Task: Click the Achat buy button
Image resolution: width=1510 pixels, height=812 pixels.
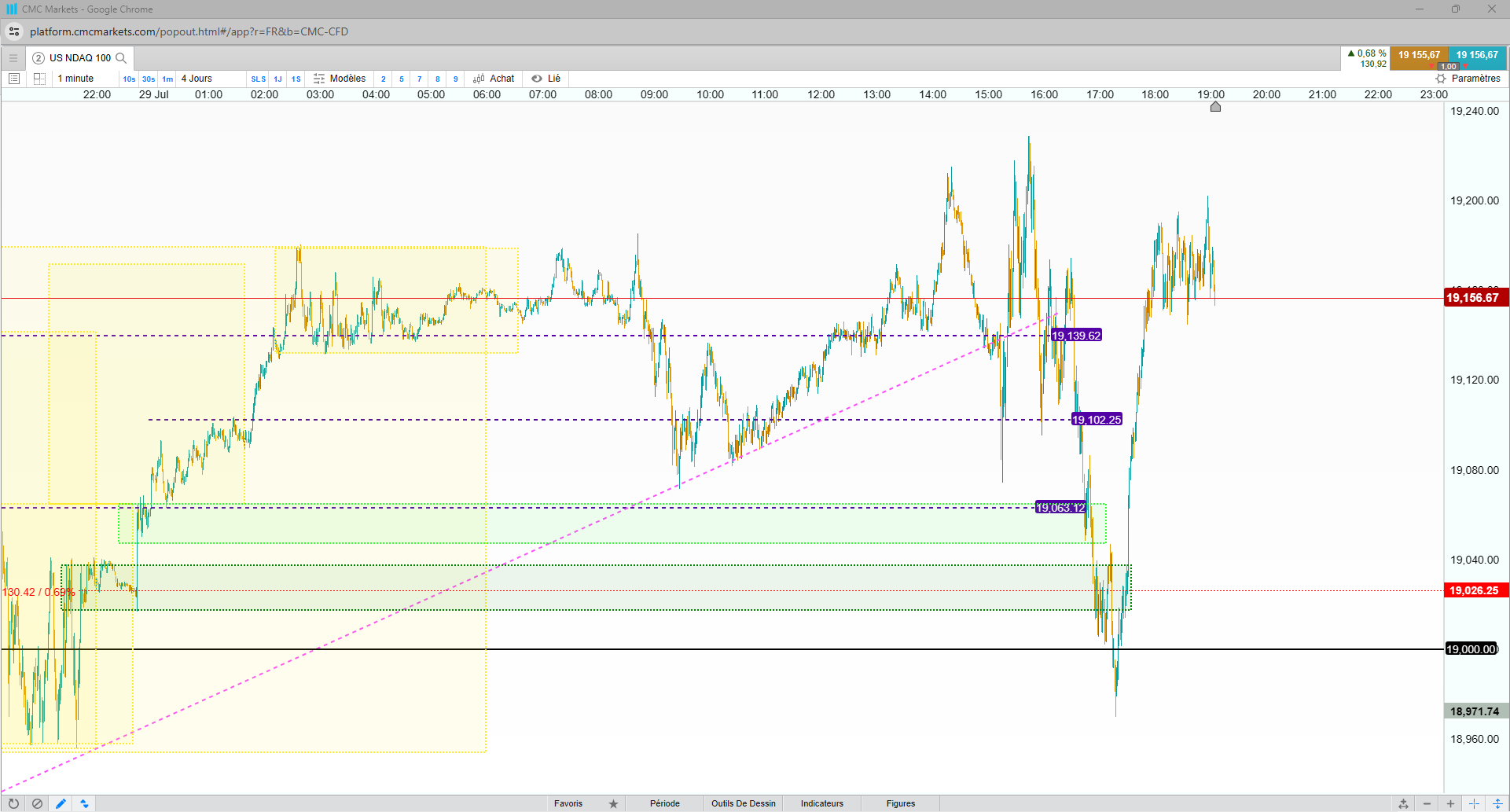Action: tap(494, 79)
